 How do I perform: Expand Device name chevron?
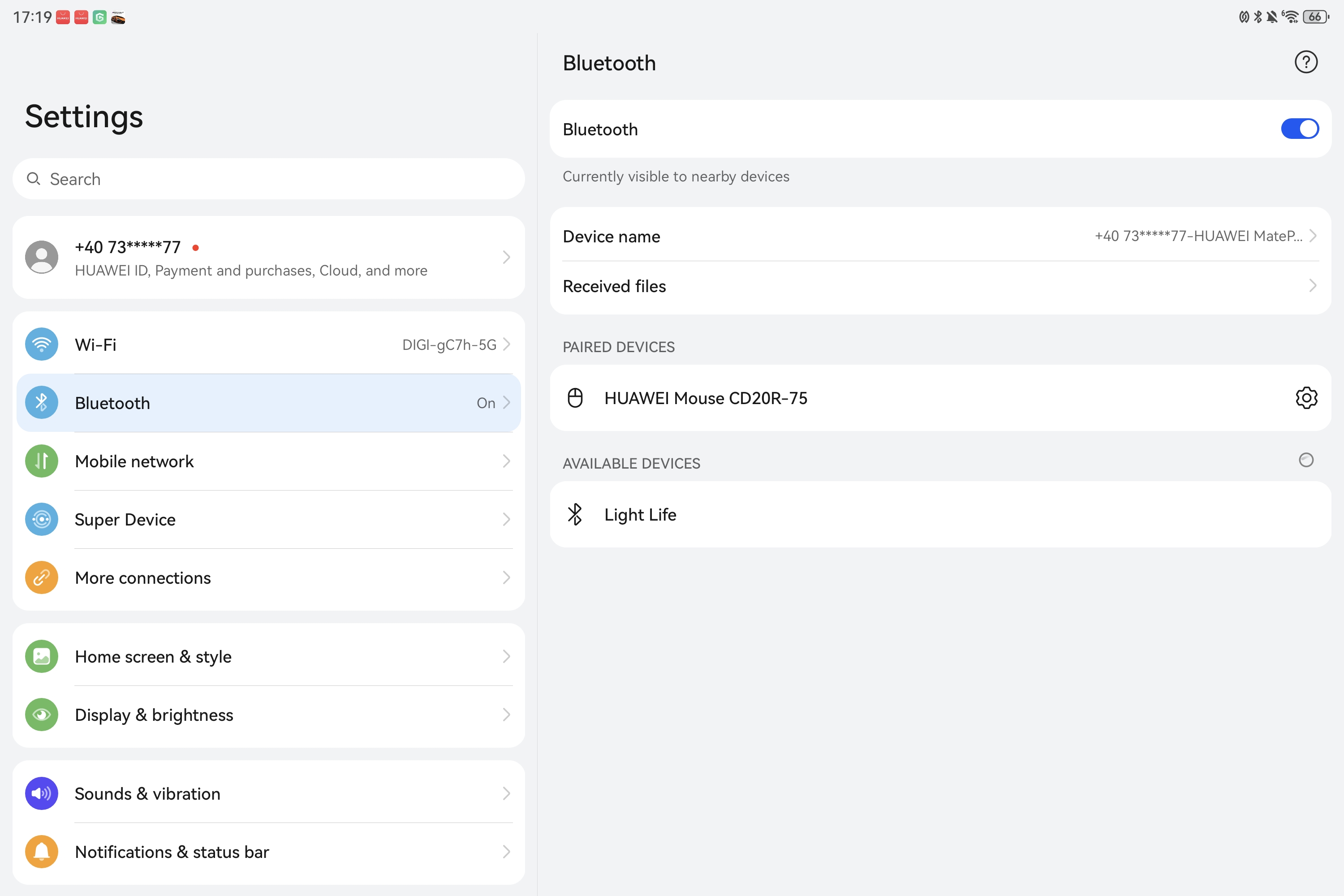point(1313,236)
